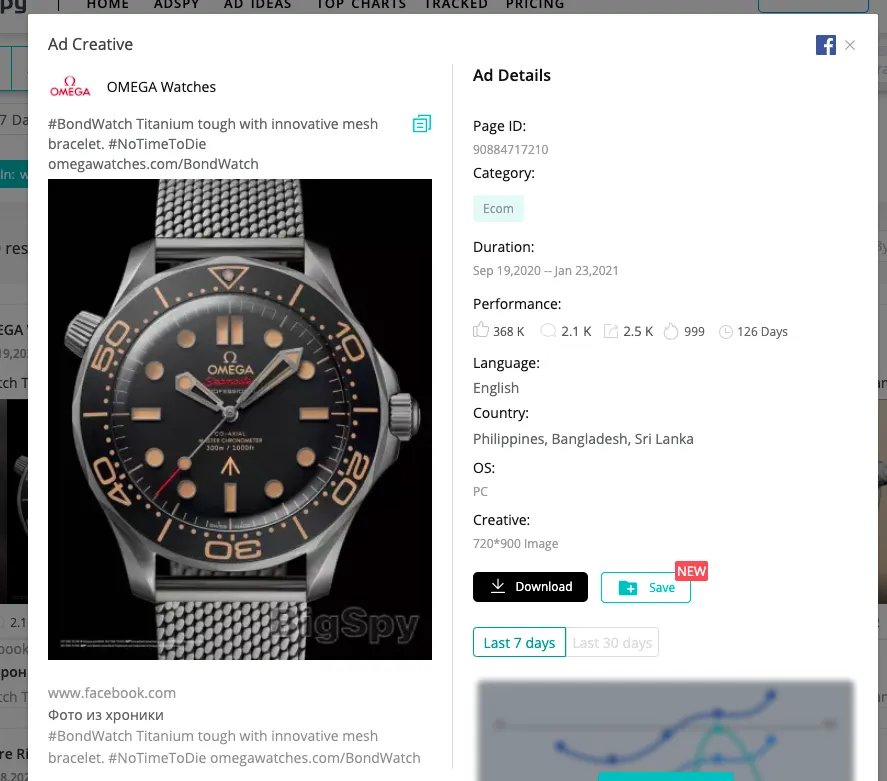Open the TOP CHARTS navigation item
887x781 pixels.
click(360, 5)
